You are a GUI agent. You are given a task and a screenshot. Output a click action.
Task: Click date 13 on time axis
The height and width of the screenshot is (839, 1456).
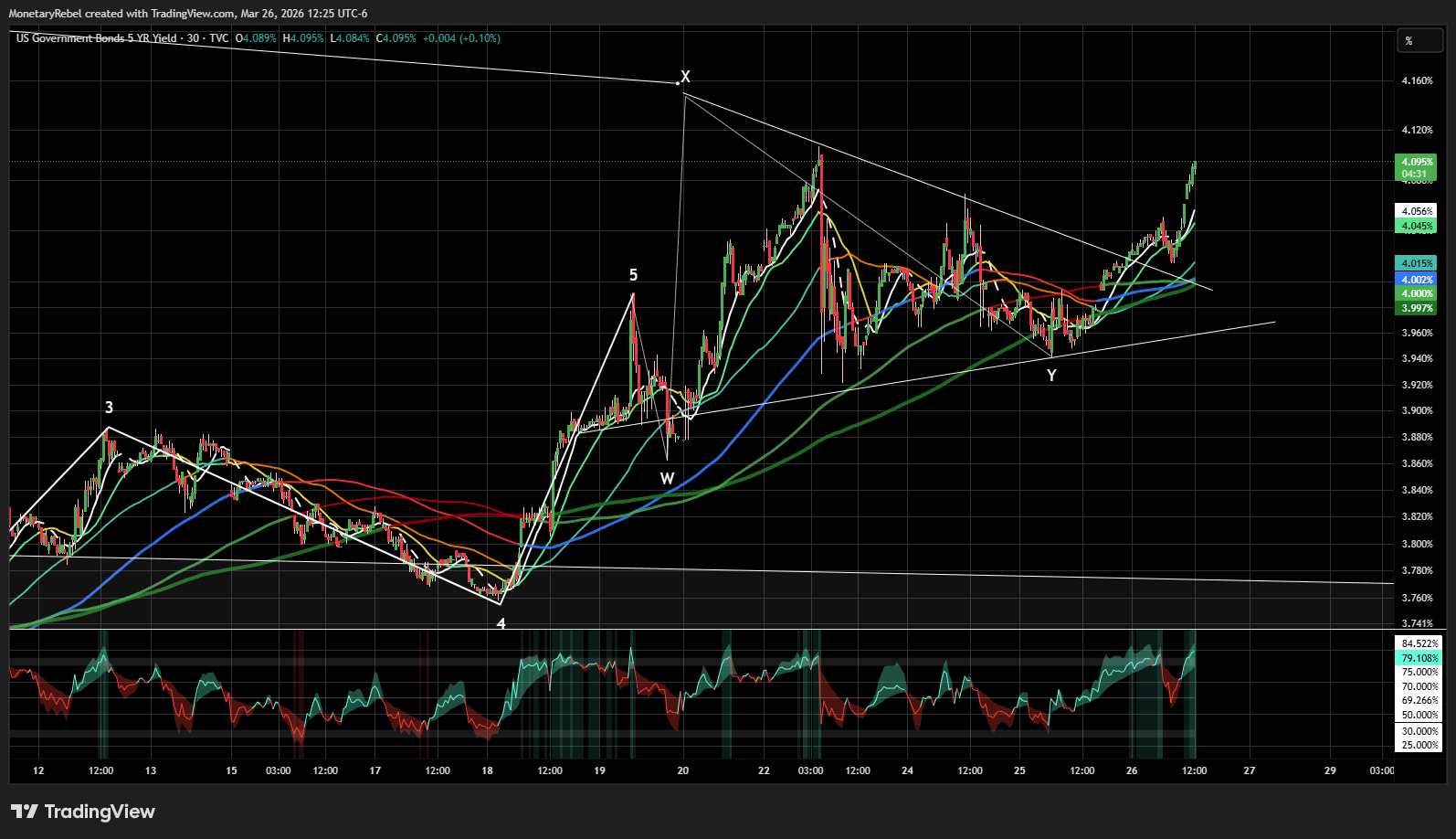151,770
